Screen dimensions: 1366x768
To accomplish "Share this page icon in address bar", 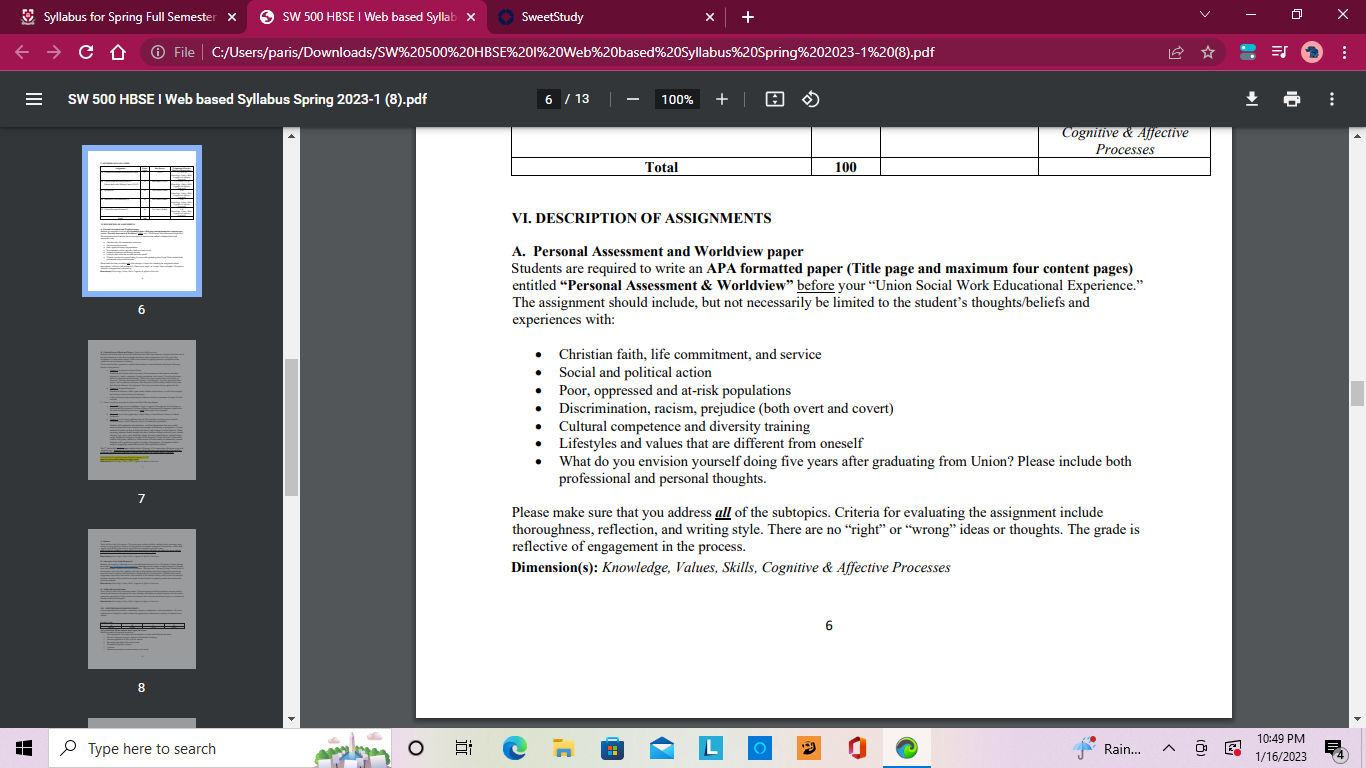I will click(x=1176, y=52).
